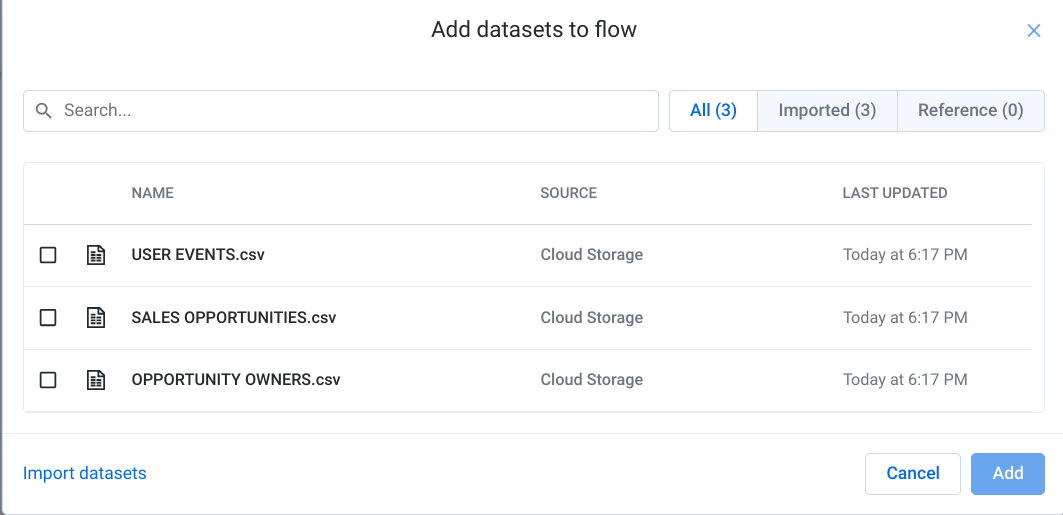Click the LAST UPDATED column header
The width and height of the screenshot is (1063, 515).
click(x=895, y=193)
